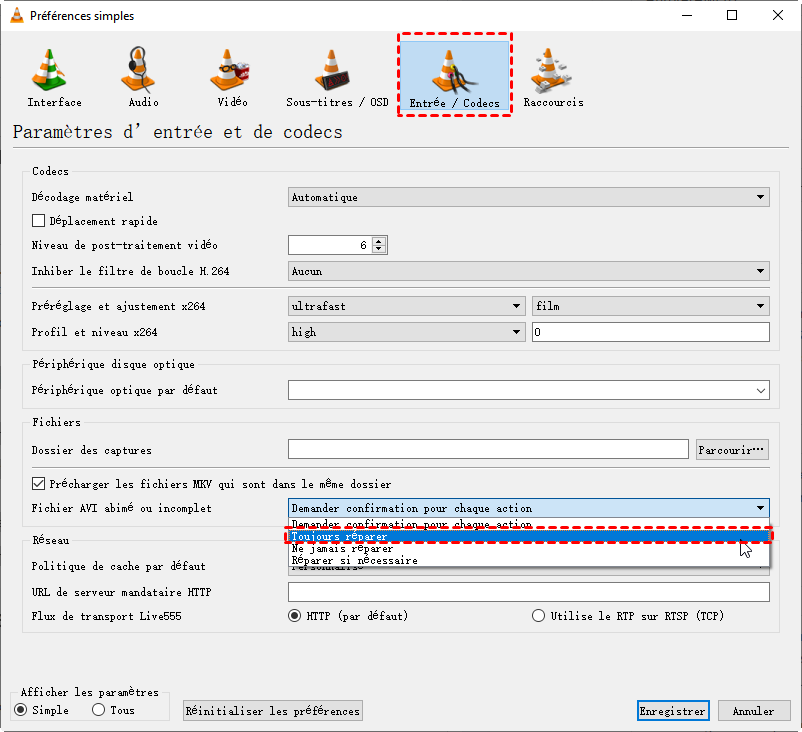Select the Tous settings radio button
This screenshot has height=732, width=802.
(x=99, y=710)
